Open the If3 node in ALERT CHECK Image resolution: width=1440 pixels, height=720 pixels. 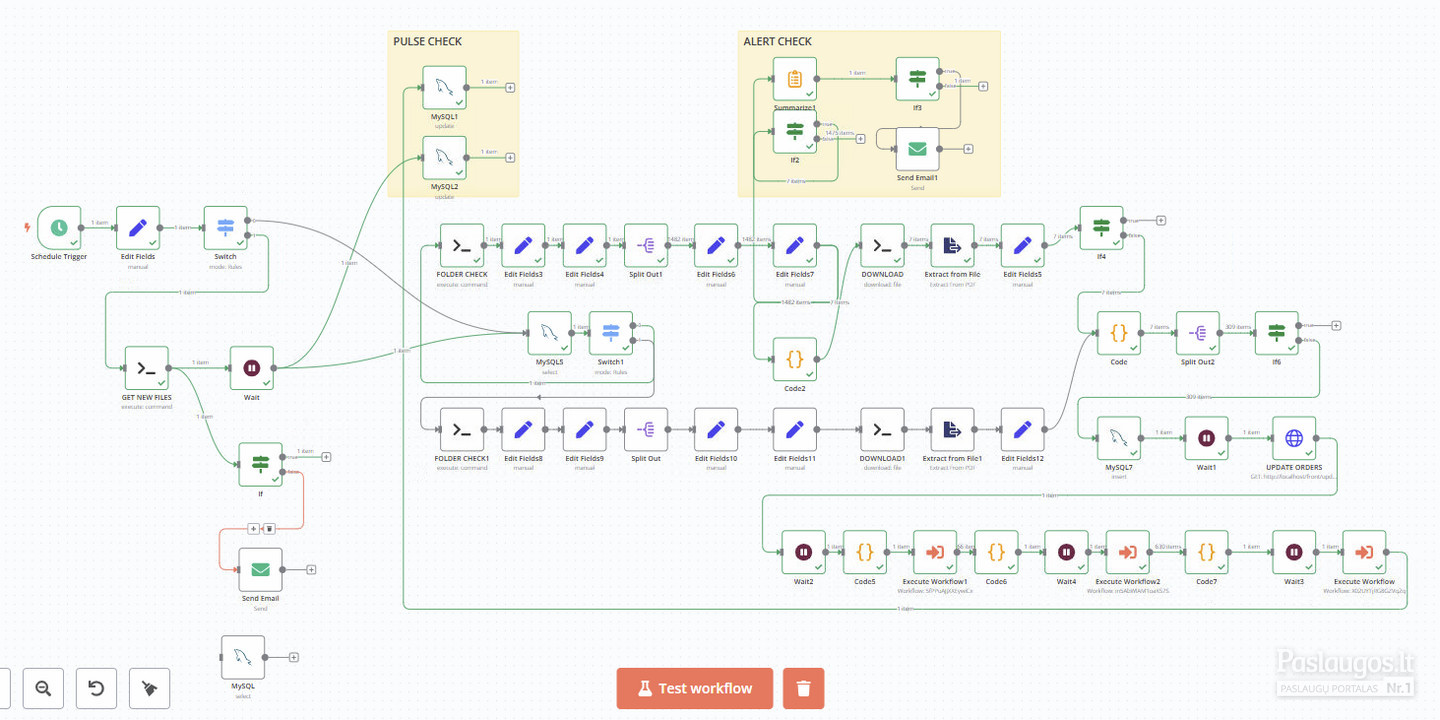click(x=917, y=79)
